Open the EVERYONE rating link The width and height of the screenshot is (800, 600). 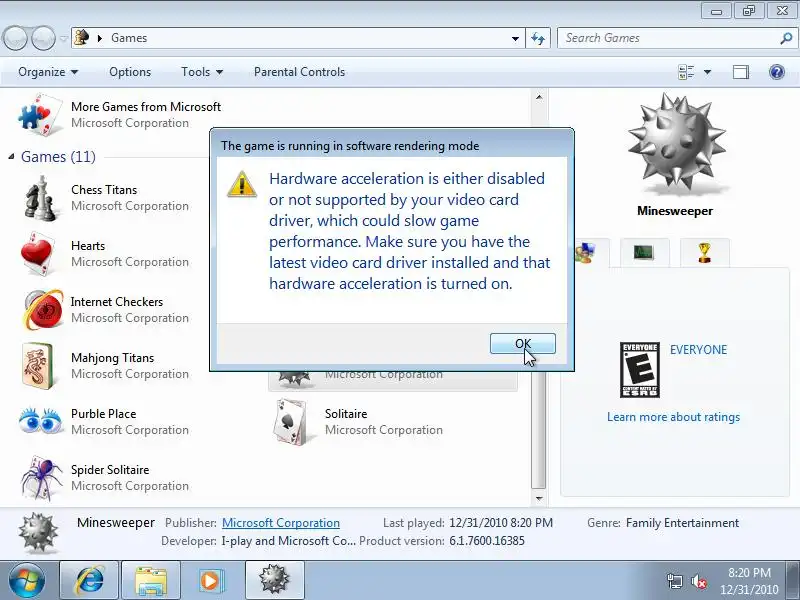point(698,350)
